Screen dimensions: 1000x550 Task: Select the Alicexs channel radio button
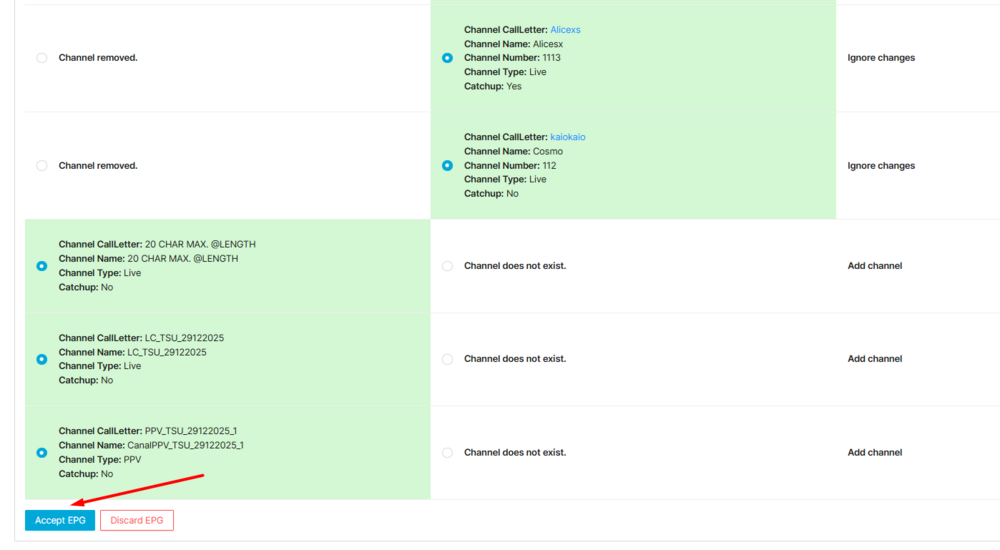pos(447,58)
